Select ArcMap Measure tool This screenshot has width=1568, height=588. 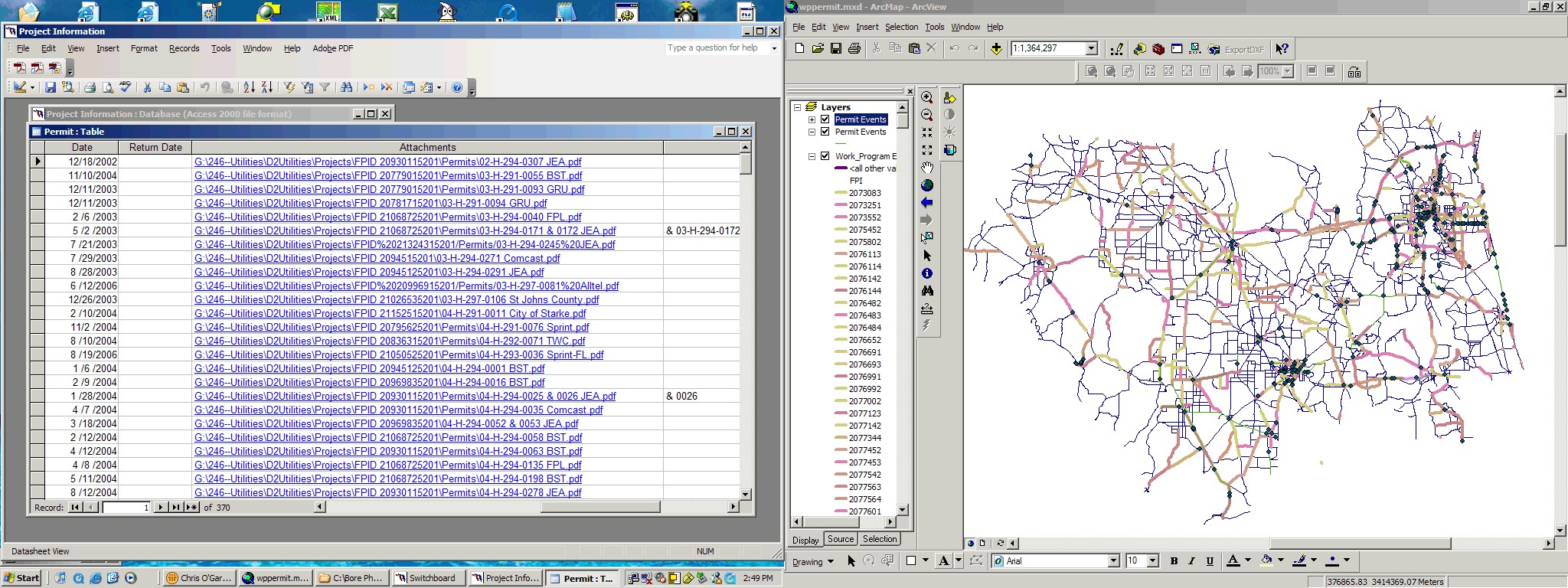927,309
